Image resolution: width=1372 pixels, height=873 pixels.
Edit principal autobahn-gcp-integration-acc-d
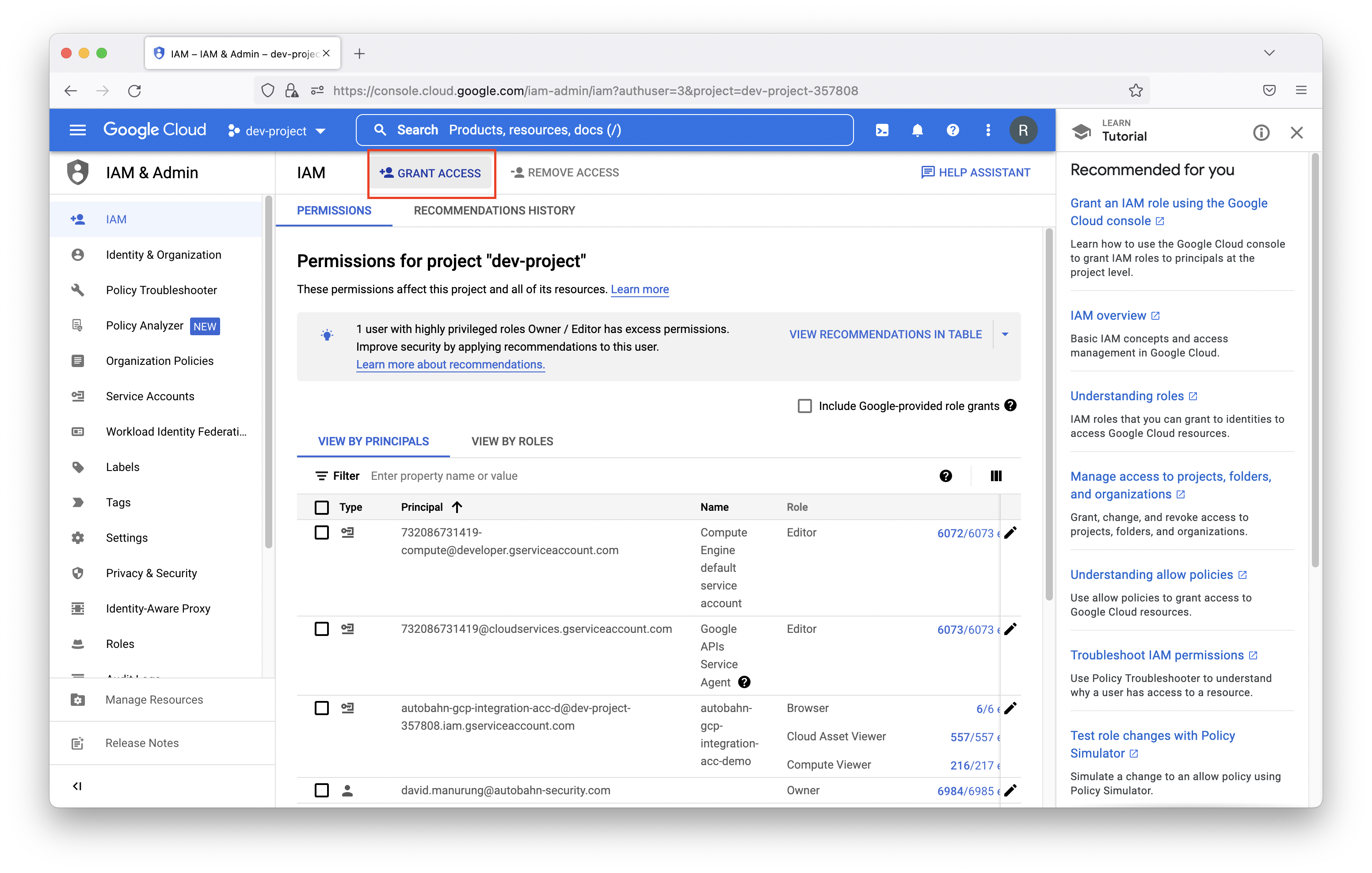click(x=1010, y=708)
